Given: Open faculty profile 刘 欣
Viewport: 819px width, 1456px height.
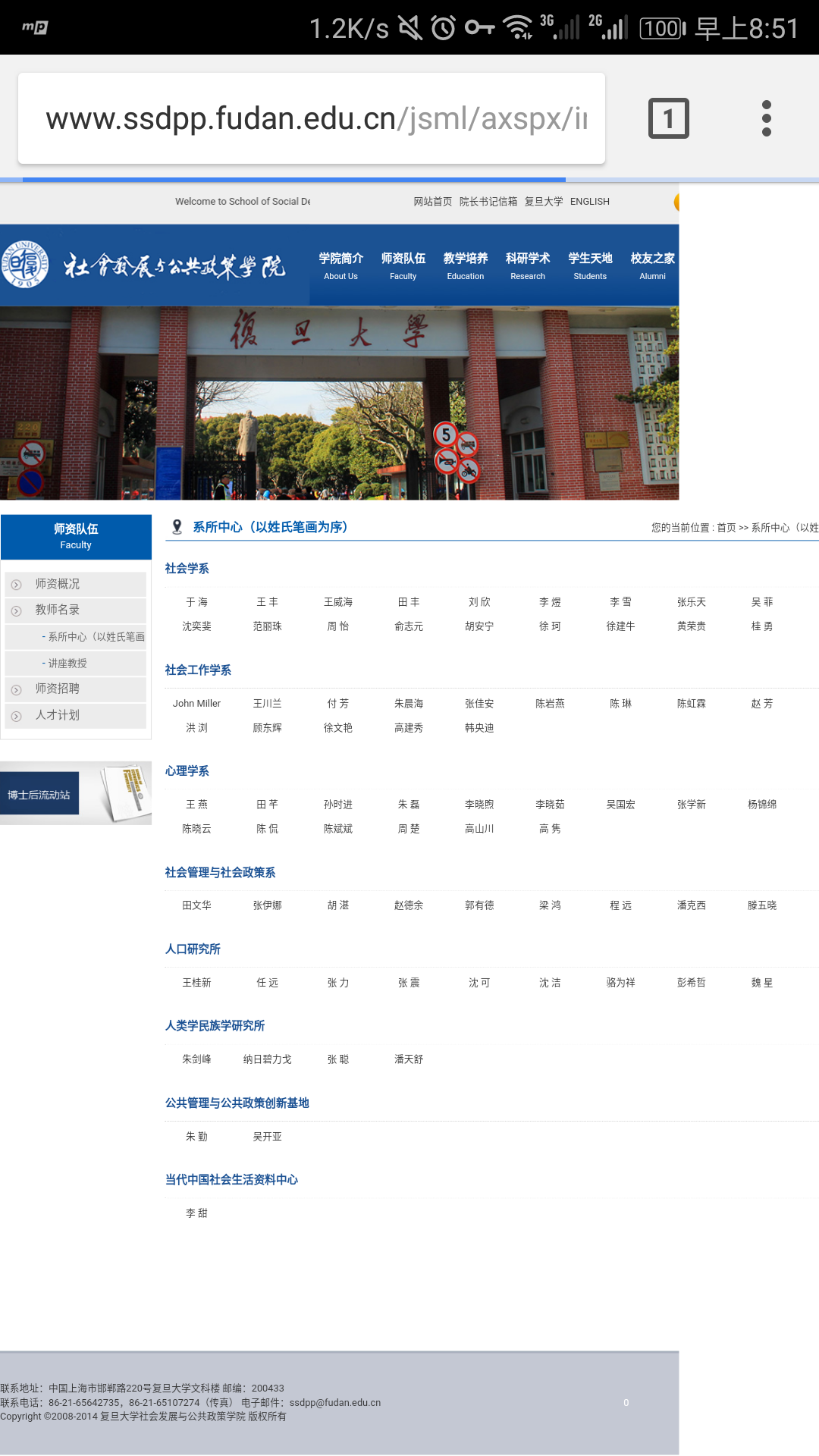Looking at the screenshot, I should point(479,602).
